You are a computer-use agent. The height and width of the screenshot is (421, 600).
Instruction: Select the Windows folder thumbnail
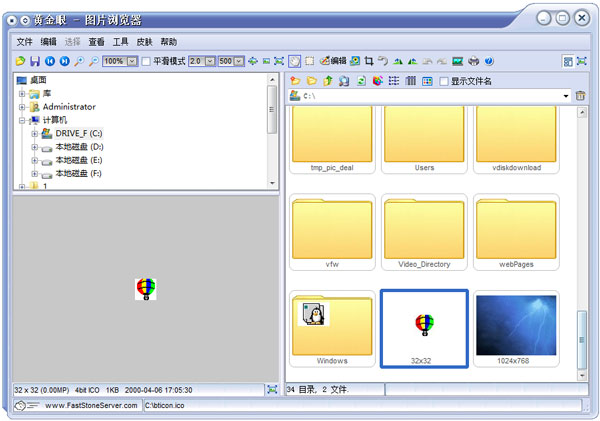coord(332,329)
